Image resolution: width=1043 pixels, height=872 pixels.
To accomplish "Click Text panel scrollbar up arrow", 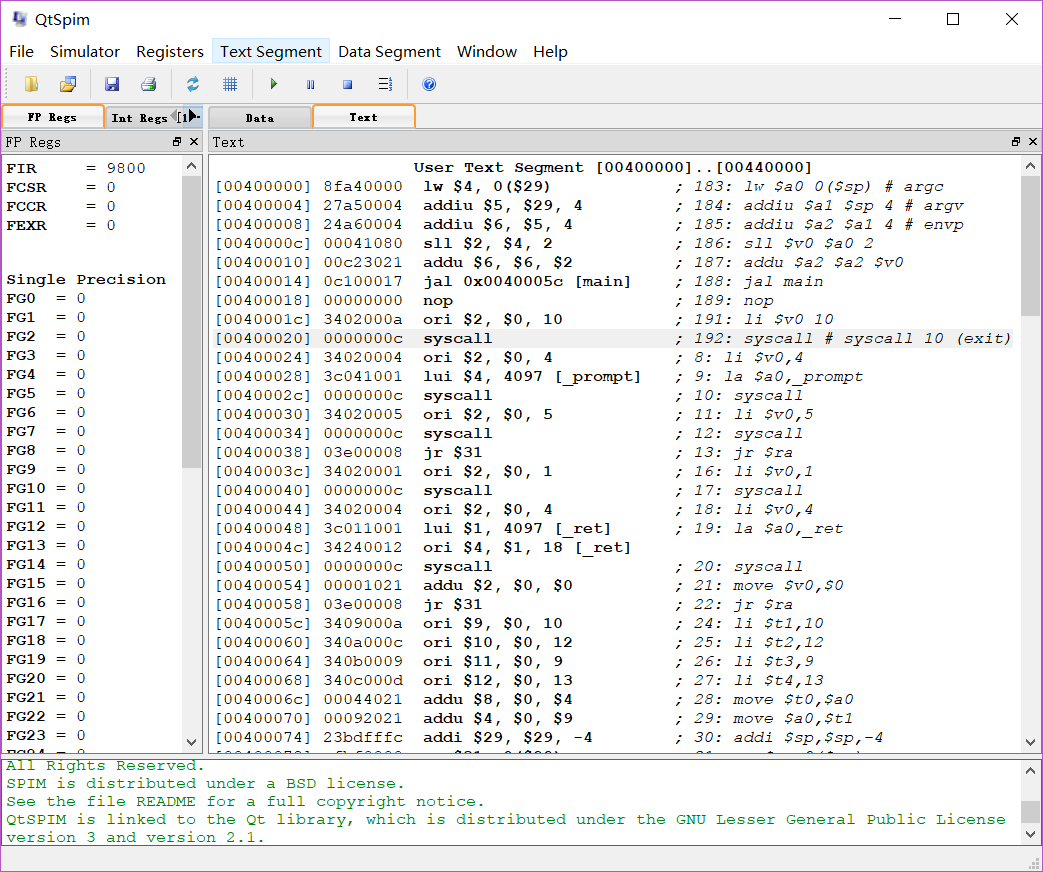I will pyautogui.click(x=1030, y=166).
